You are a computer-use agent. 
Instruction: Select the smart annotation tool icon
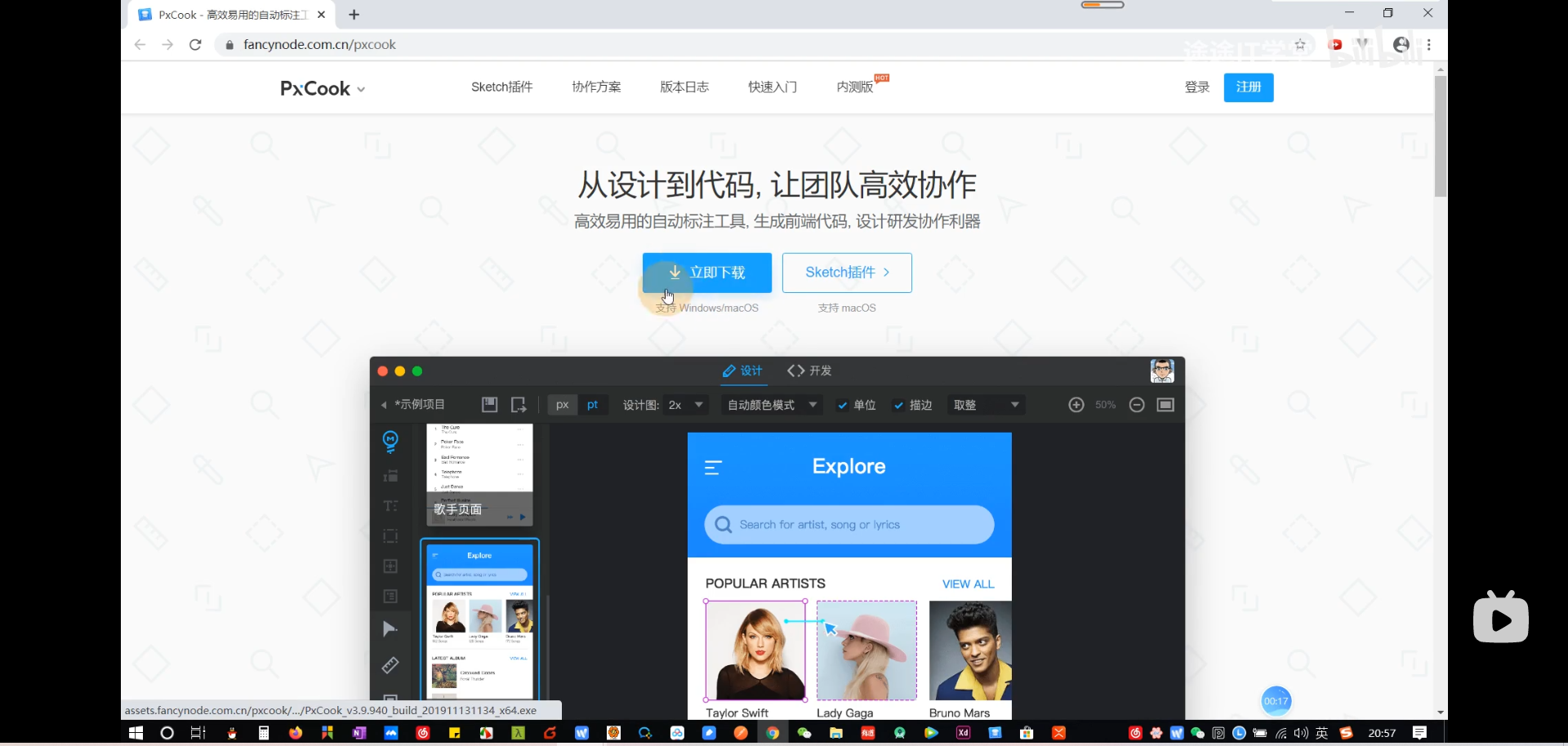point(390,442)
